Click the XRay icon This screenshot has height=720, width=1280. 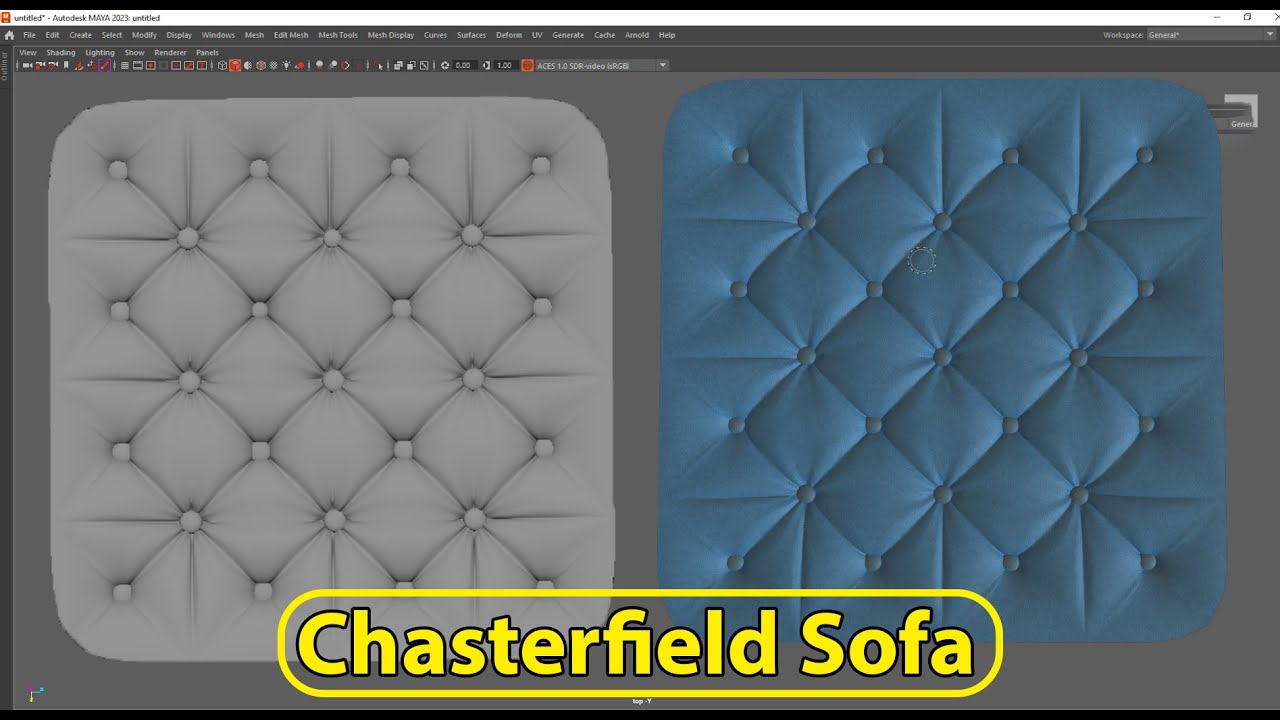pos(398,65)
